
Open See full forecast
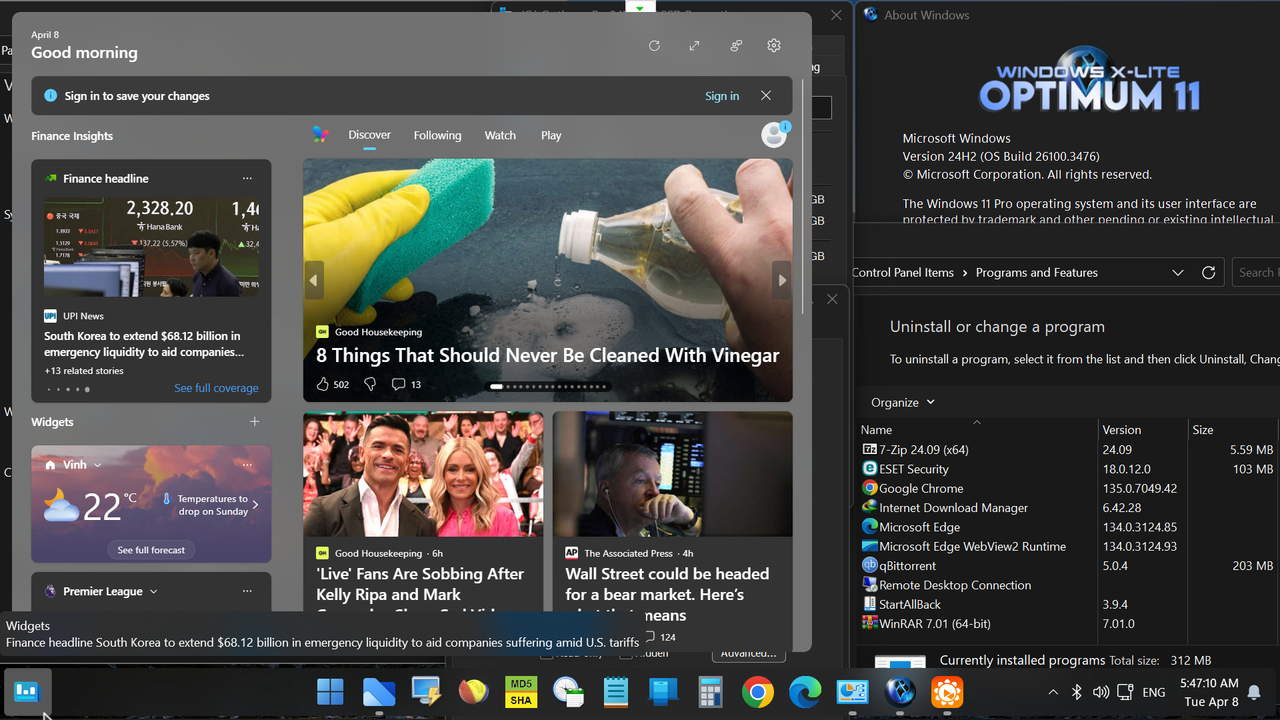pyautogui.click(x=151, y=549)
